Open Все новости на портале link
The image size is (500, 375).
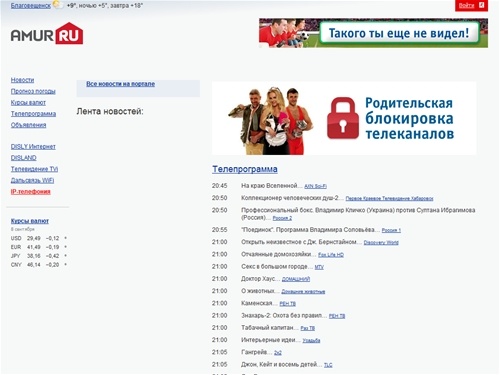(x=120, y=84)
